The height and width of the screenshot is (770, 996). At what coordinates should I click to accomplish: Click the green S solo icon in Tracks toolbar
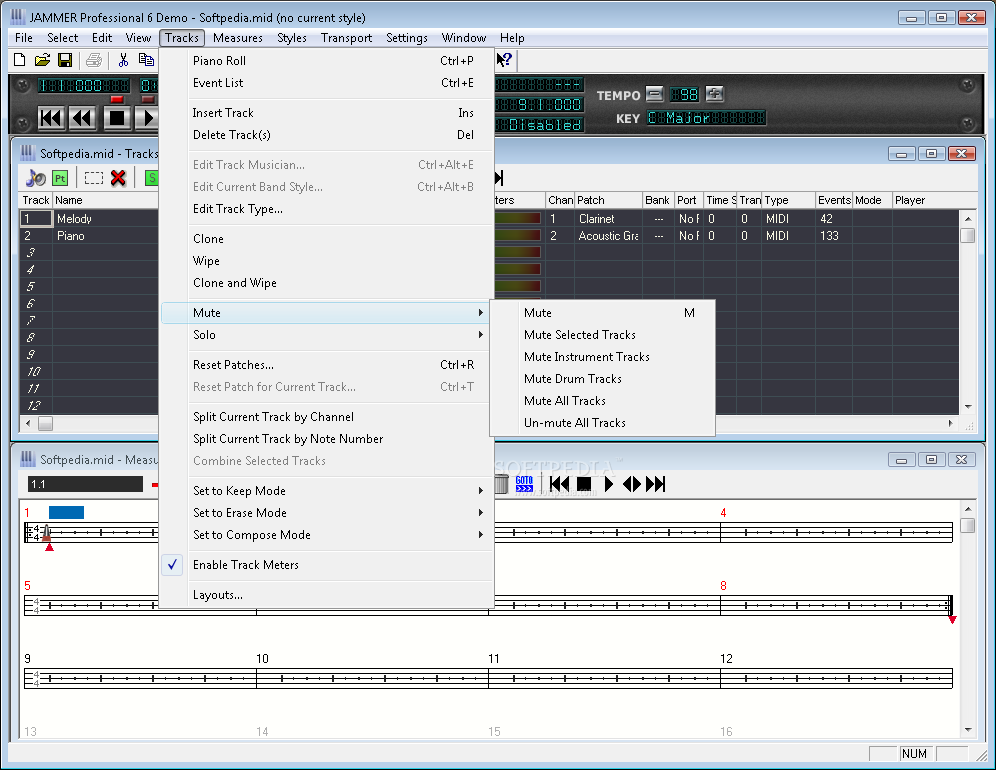tap(151, 178)
